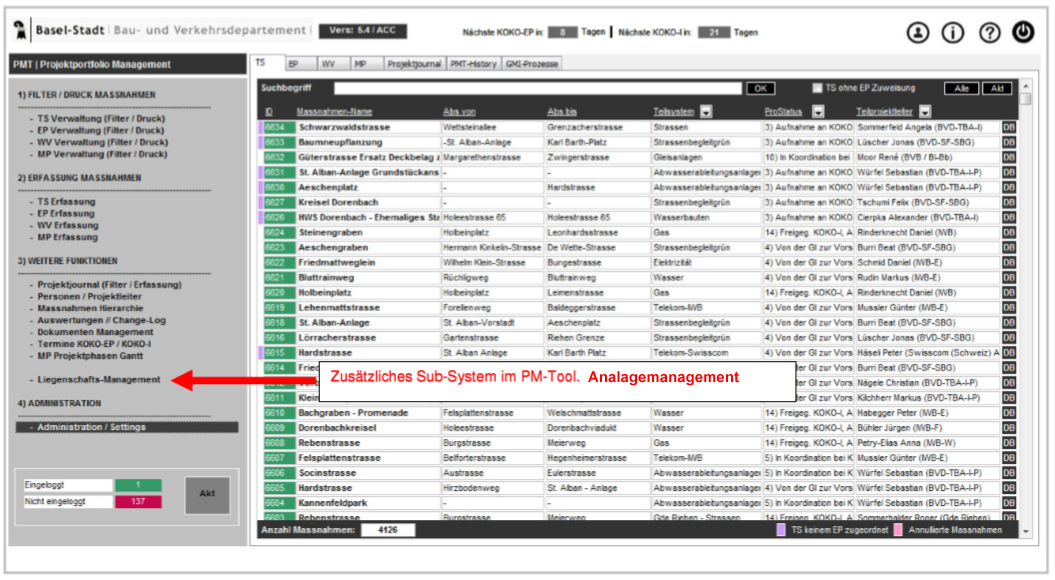1055x580 pixels.
Task: Click DB button in Aeschenplatz row
Action: point(1009,187)
